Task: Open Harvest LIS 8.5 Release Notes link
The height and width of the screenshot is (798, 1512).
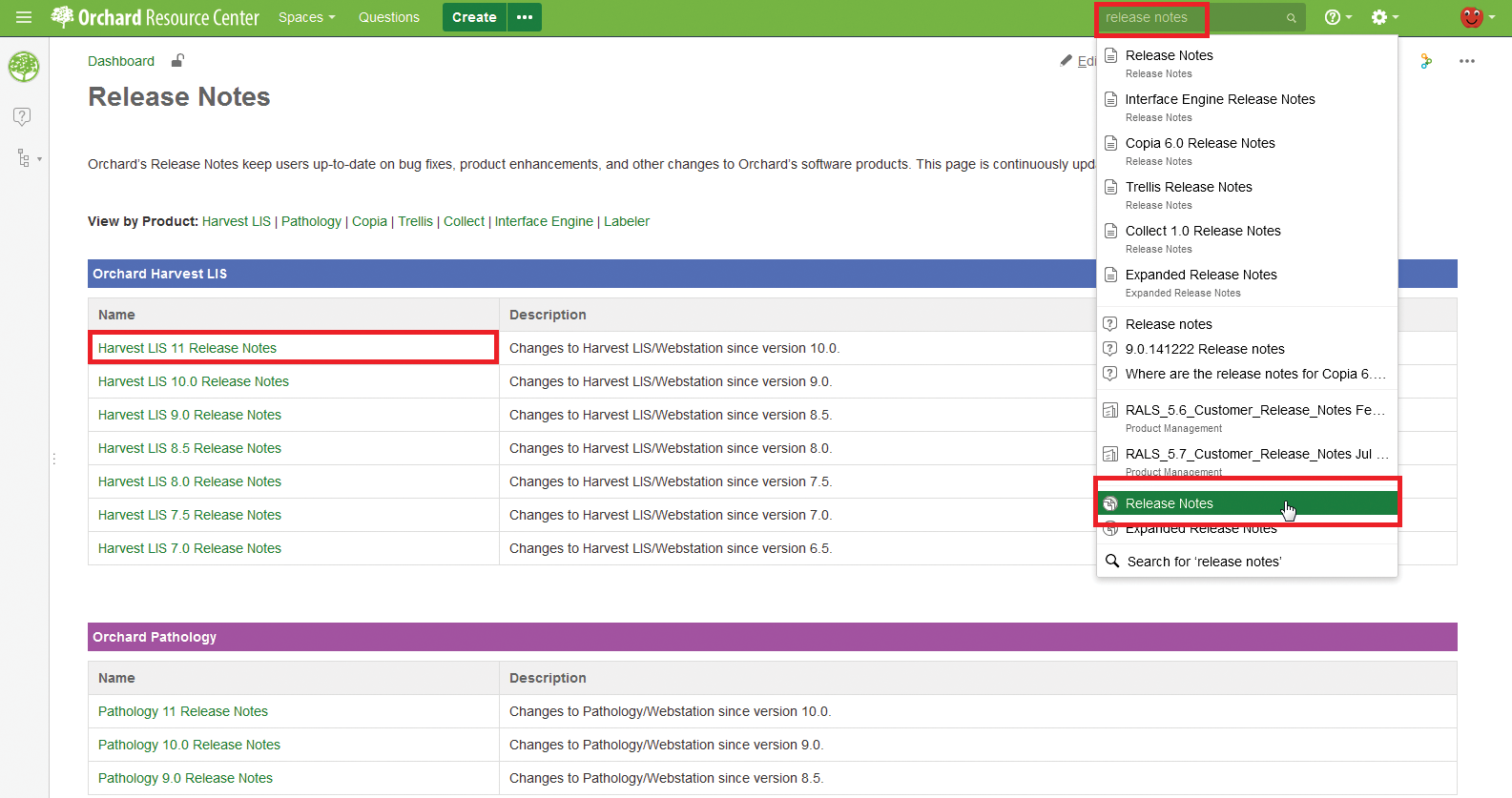Action: tap(190, 448)
